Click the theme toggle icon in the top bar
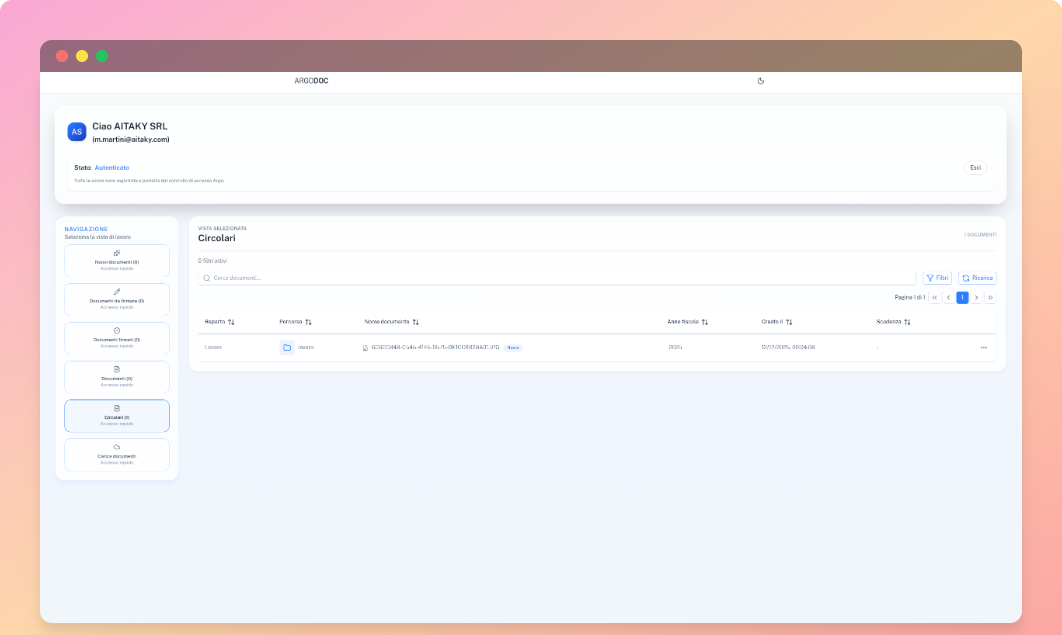The height and width of the screenshot is (635, 1062). pyautogui.click(x=761, y=81)
